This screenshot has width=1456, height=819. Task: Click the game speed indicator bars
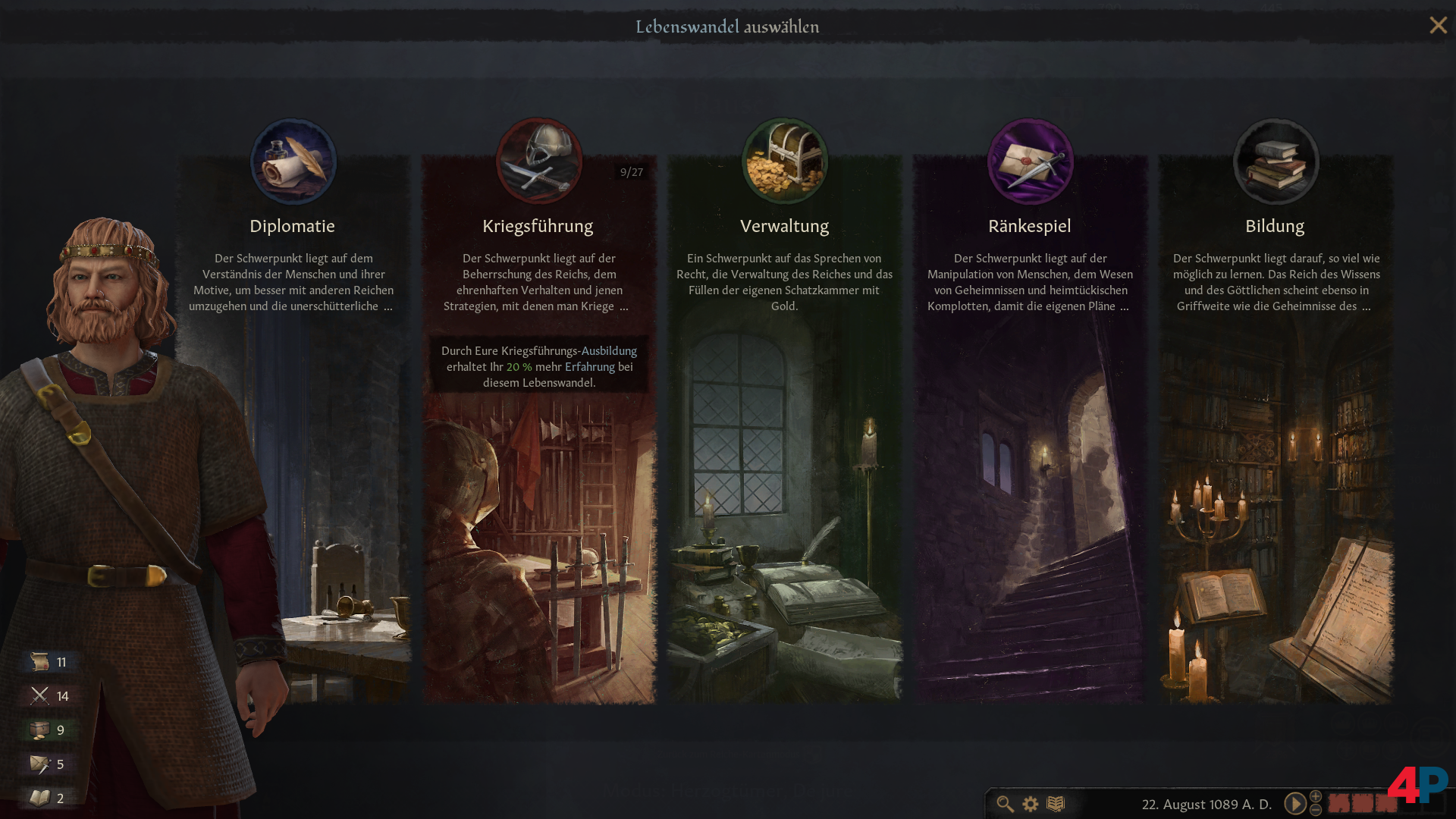point(1363,804)
